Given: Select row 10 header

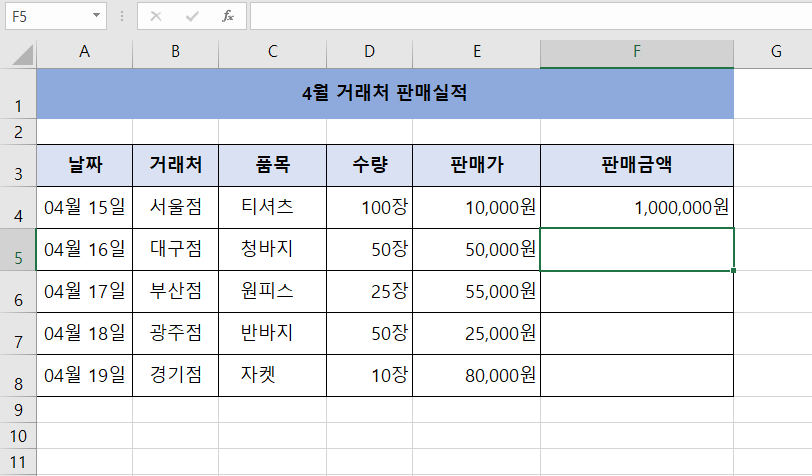Looking at the screenshot, I should (18, 436).
